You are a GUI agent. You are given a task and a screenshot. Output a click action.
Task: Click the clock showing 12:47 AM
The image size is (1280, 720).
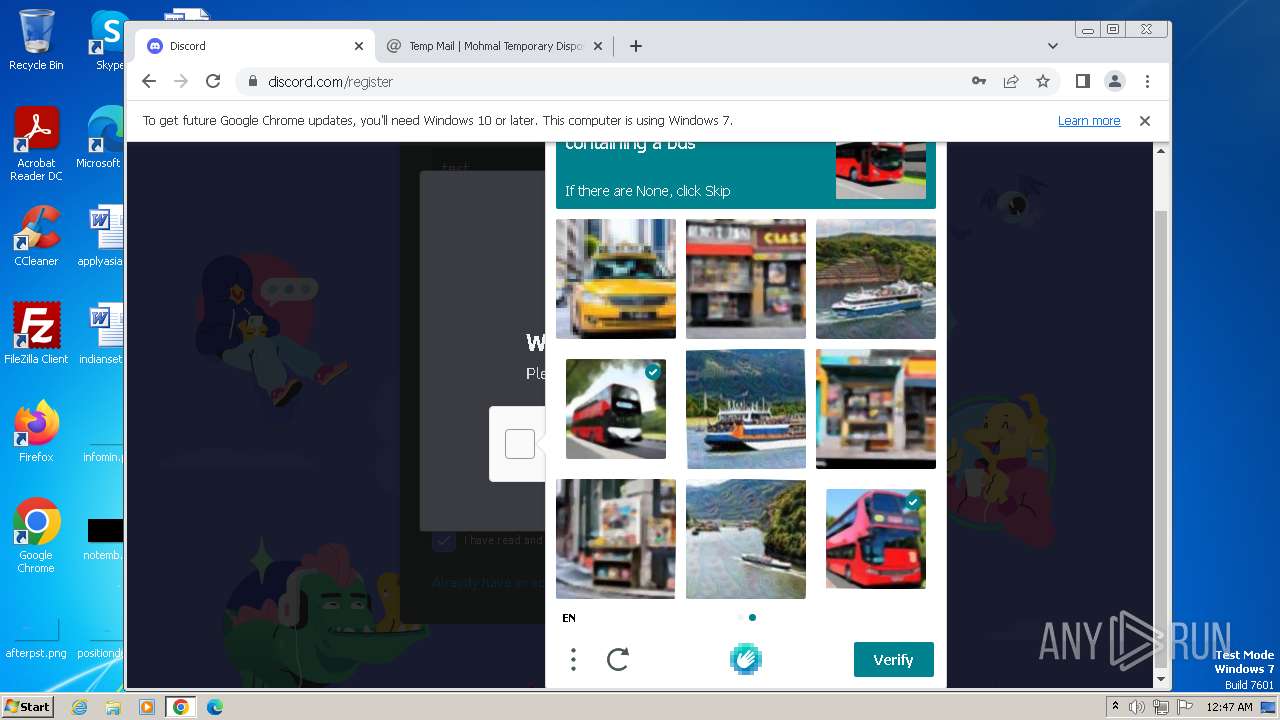[x=1230, y=707]
